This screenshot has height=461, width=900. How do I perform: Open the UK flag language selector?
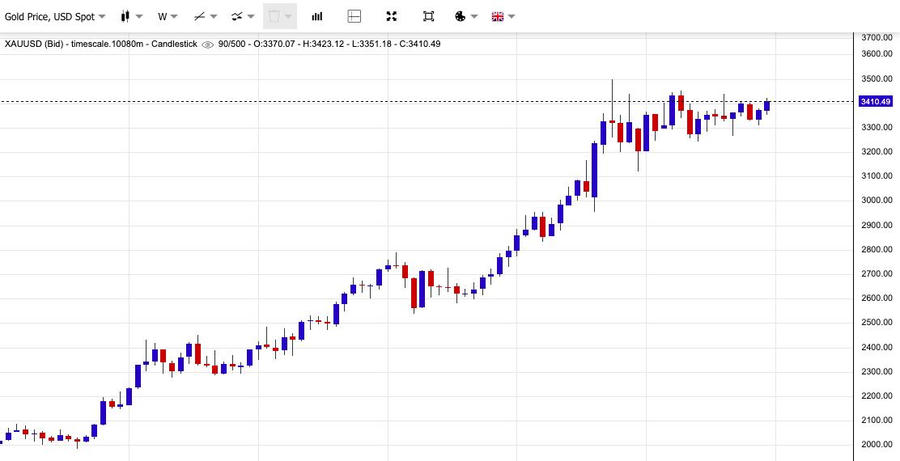[497, 17]
